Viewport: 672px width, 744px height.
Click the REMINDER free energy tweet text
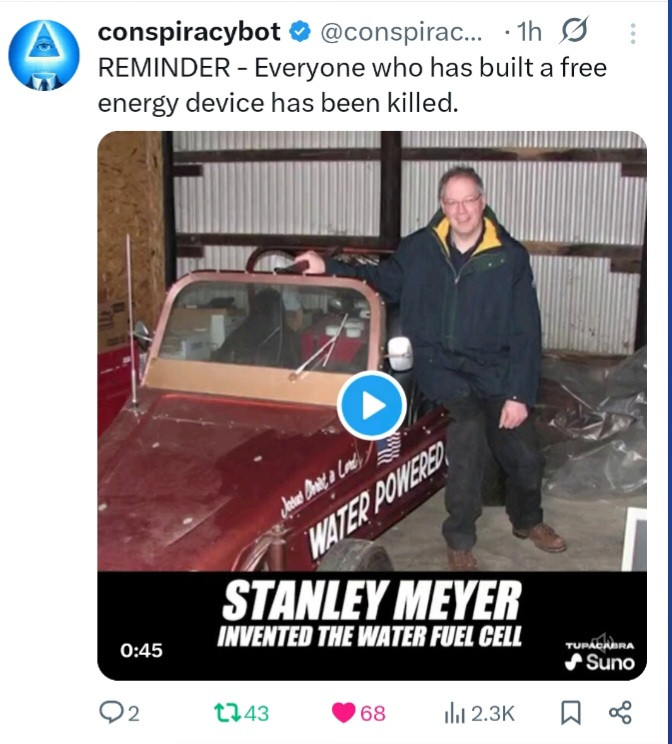click(352, 85)
